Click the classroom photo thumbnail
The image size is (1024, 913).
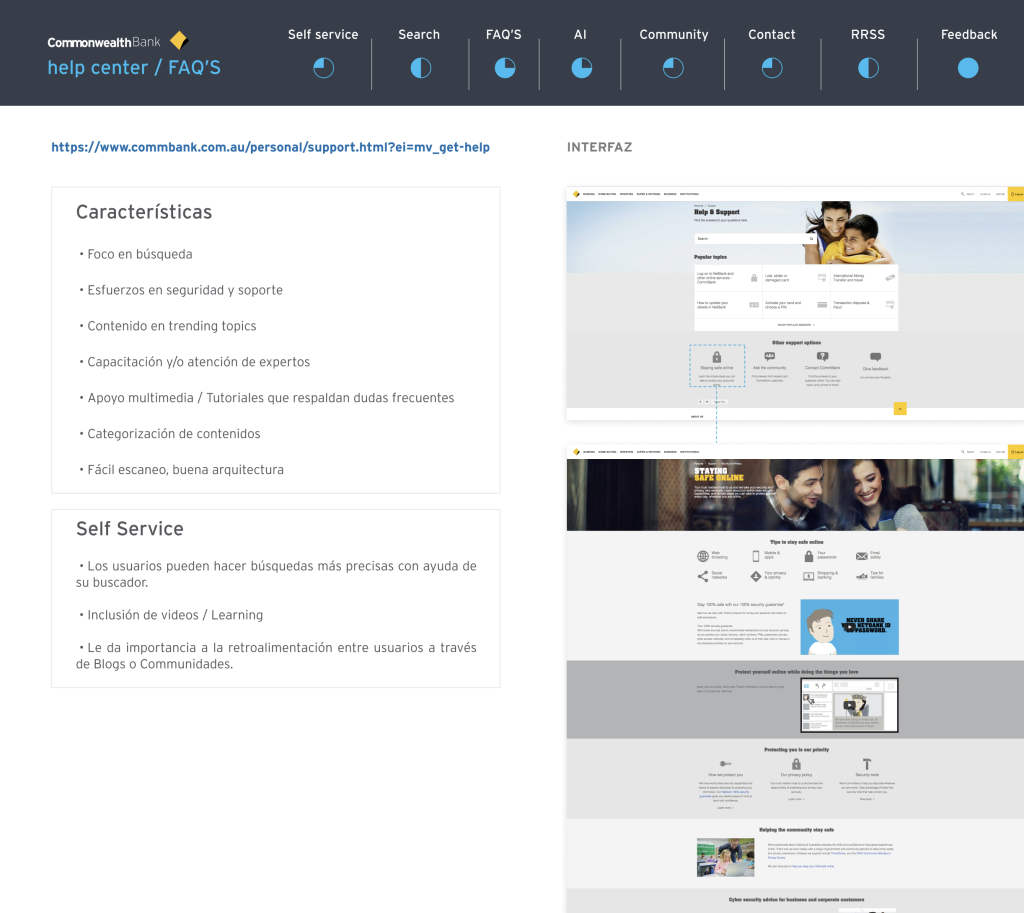726,857
